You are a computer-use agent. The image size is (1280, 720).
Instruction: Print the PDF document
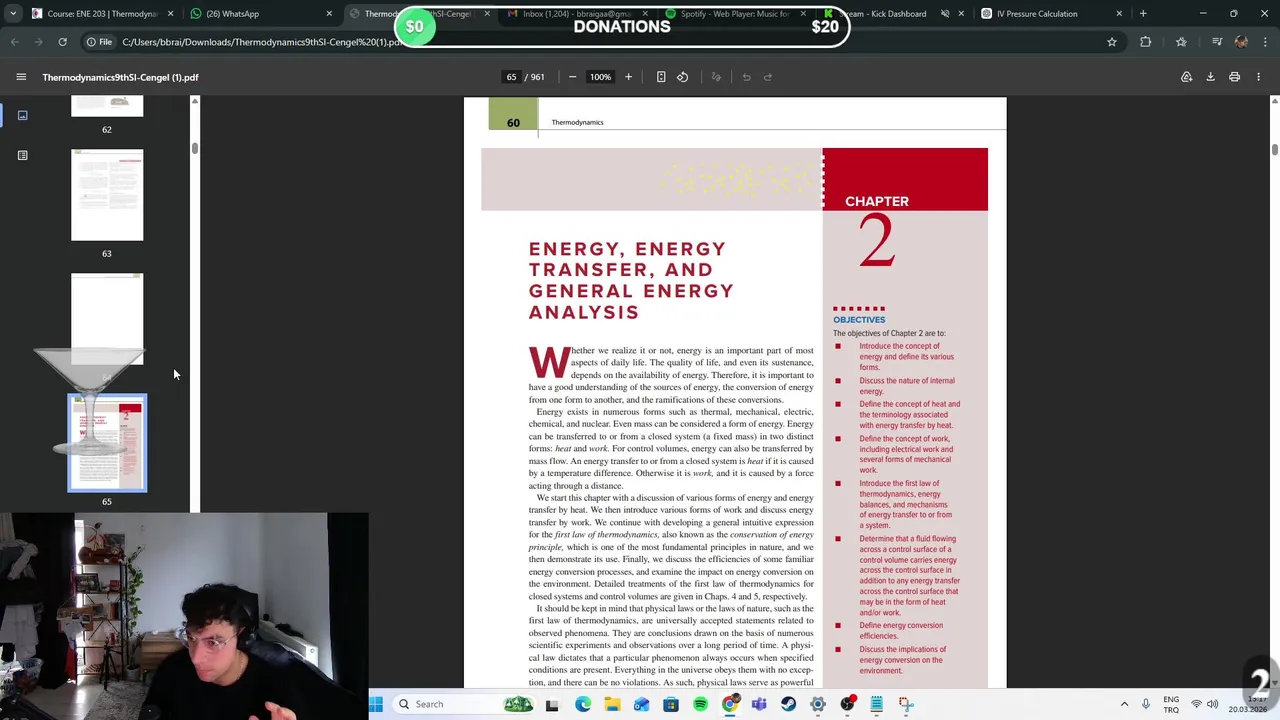(x=1234, y=77)
